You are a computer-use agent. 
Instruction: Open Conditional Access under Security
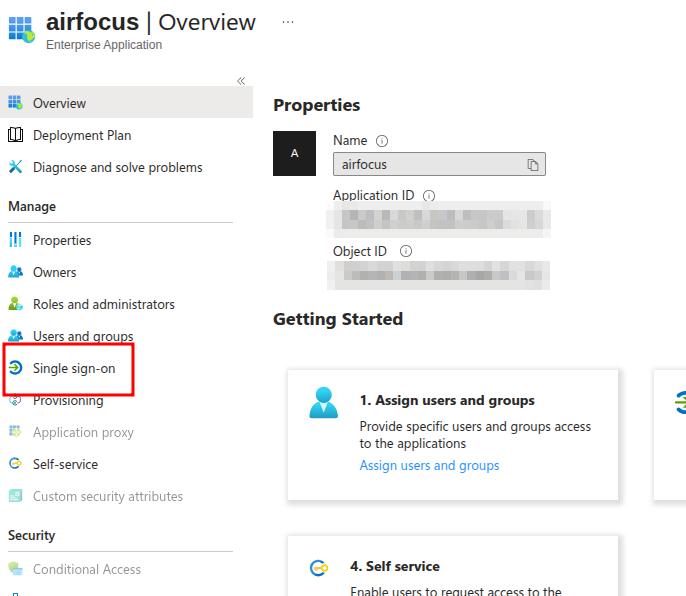tap(87, 569)
